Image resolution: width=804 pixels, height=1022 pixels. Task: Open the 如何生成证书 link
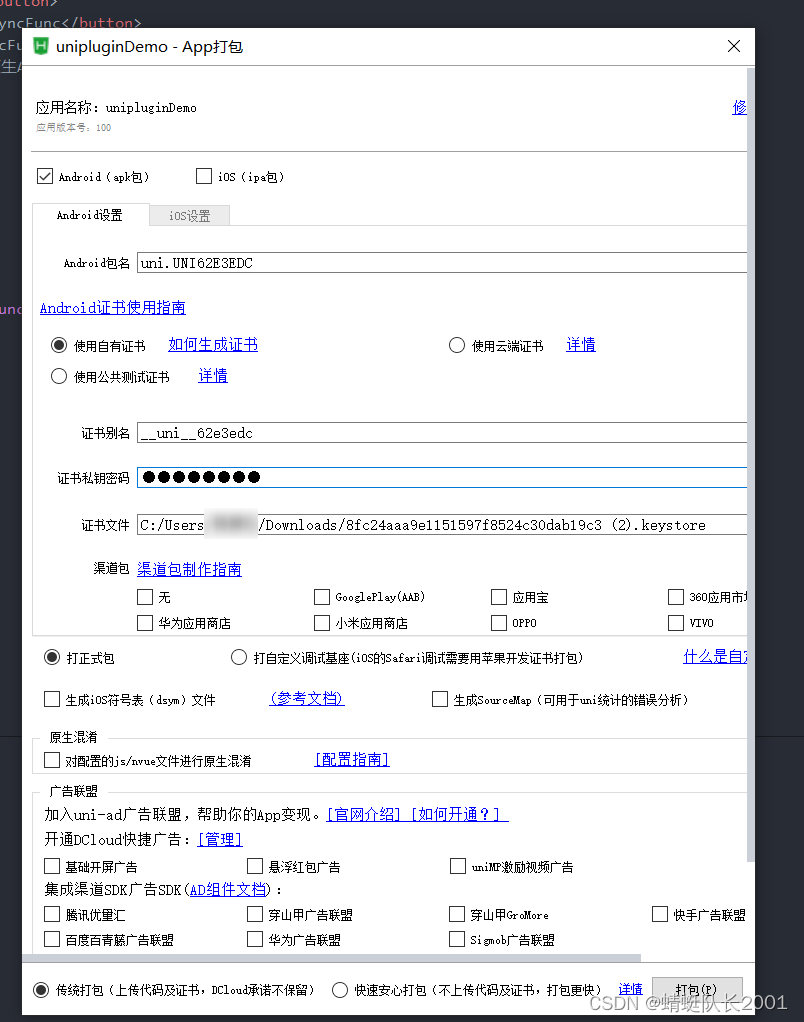[x=213, y=345]
